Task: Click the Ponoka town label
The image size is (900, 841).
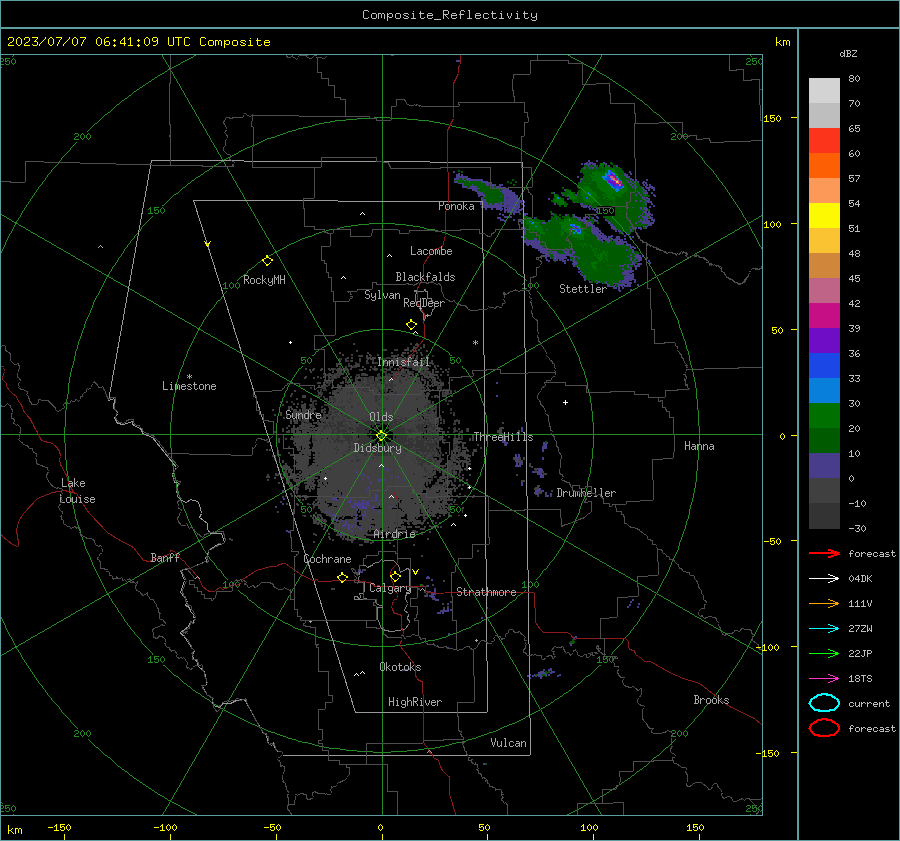Action: [456, 206]
